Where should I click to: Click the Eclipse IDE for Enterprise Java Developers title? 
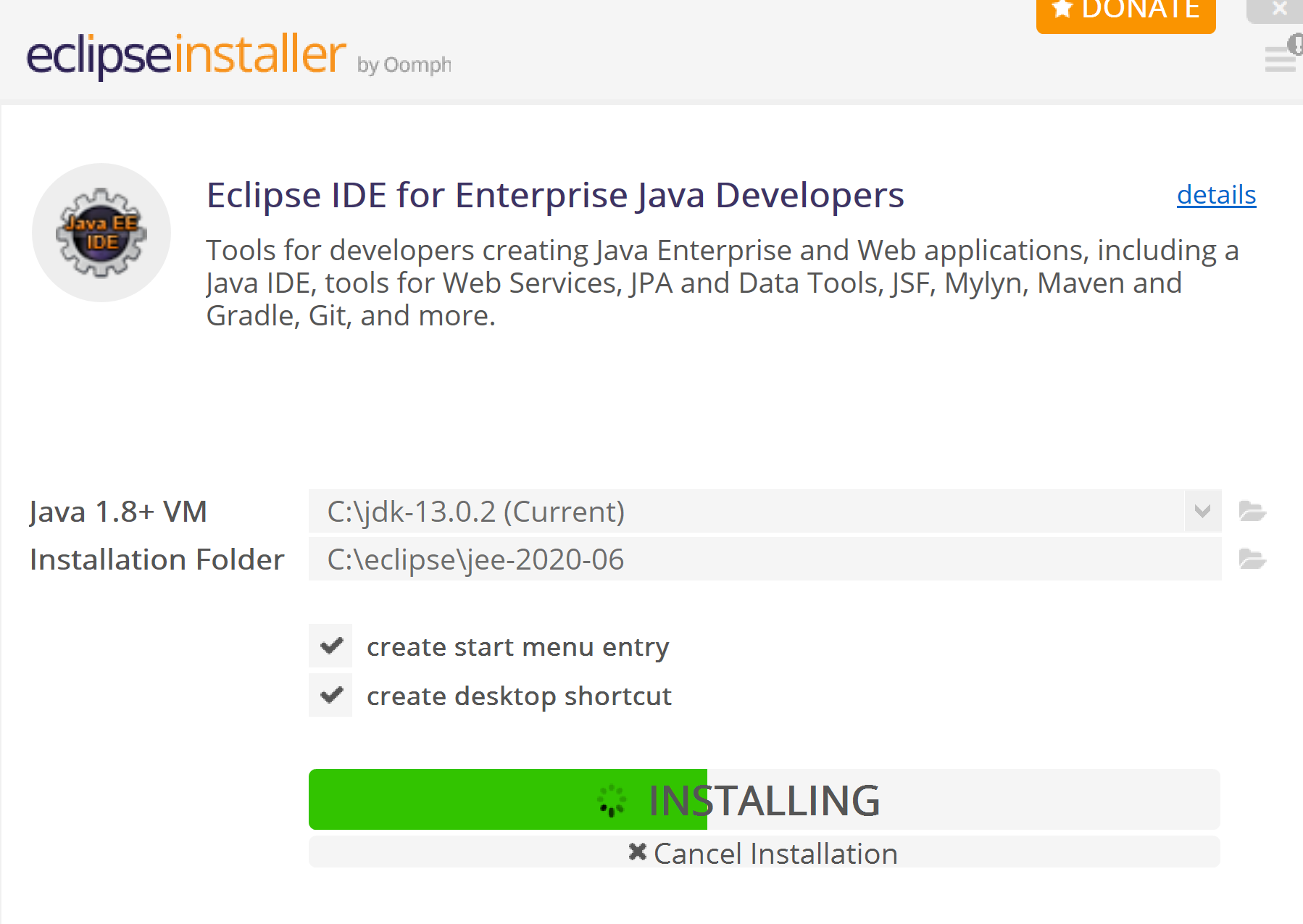555,195
